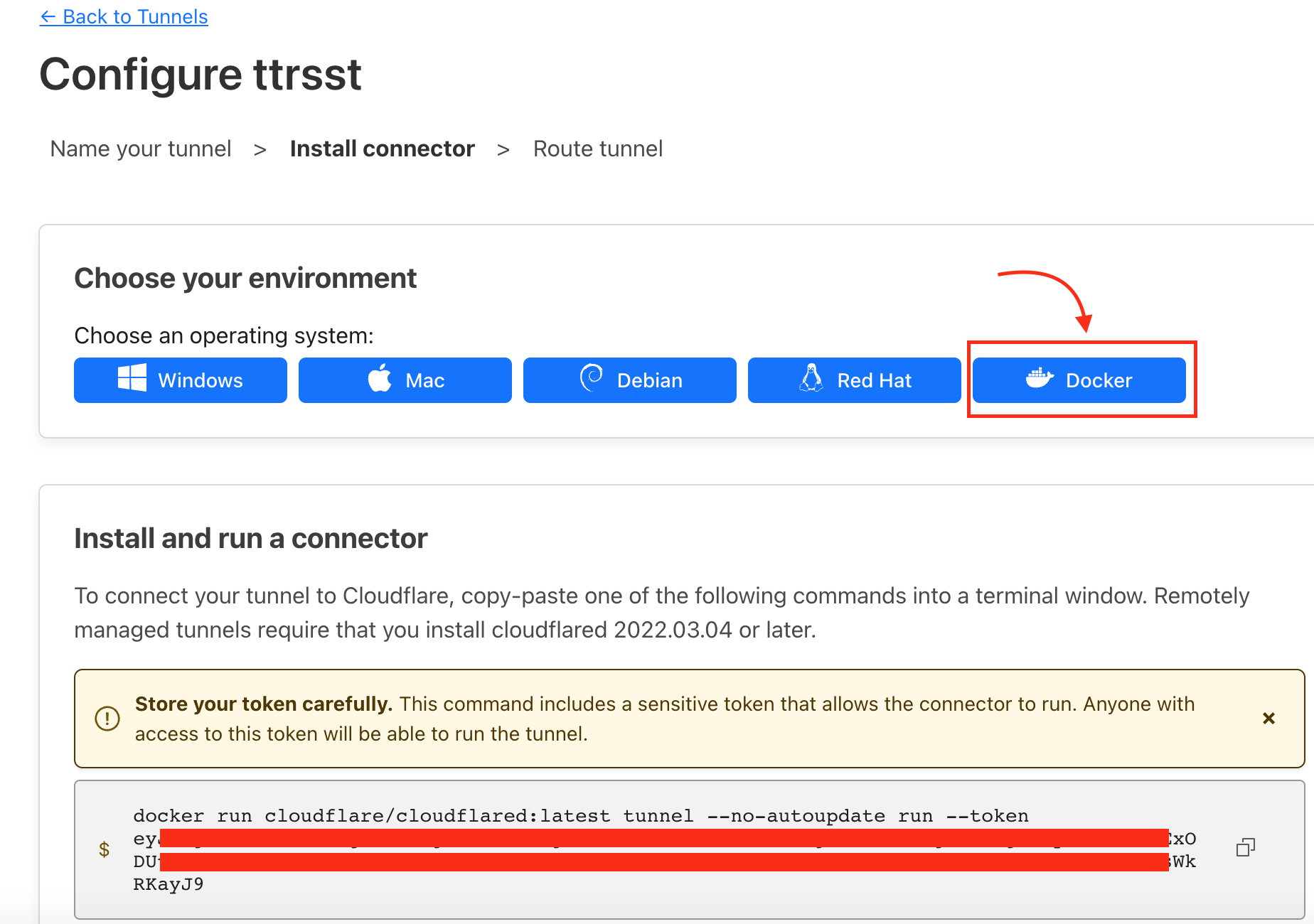Click the Debian swirl icon

592,378
